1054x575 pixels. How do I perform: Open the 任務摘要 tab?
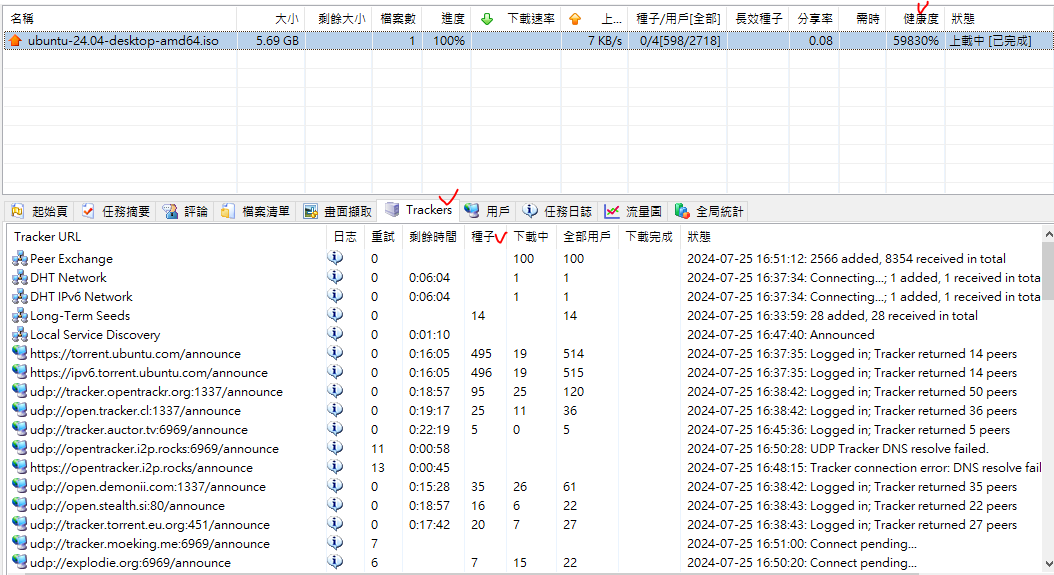[x=116, y=211]
